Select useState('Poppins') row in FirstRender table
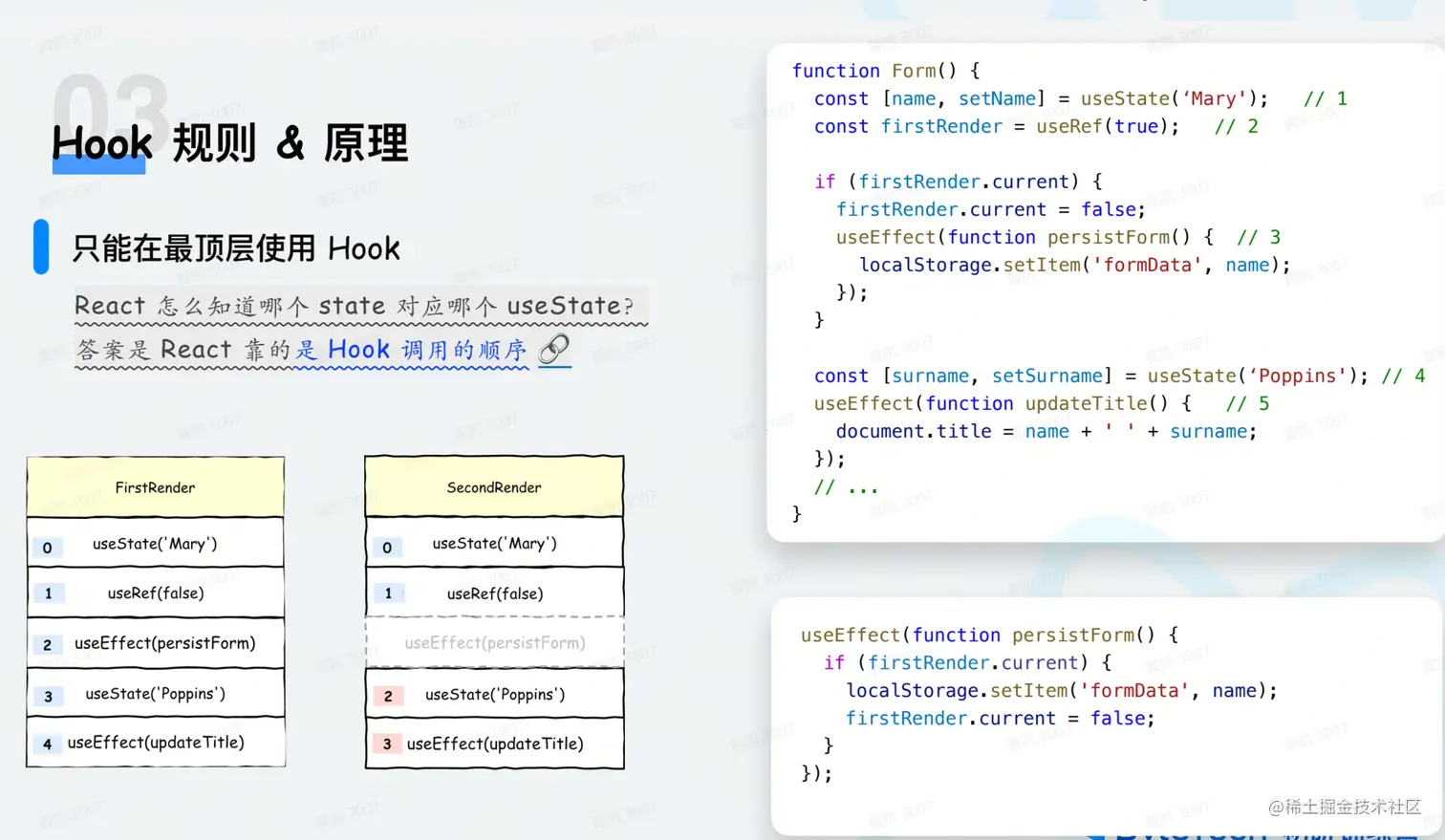1445x840 pixels. tap(156, 694)
